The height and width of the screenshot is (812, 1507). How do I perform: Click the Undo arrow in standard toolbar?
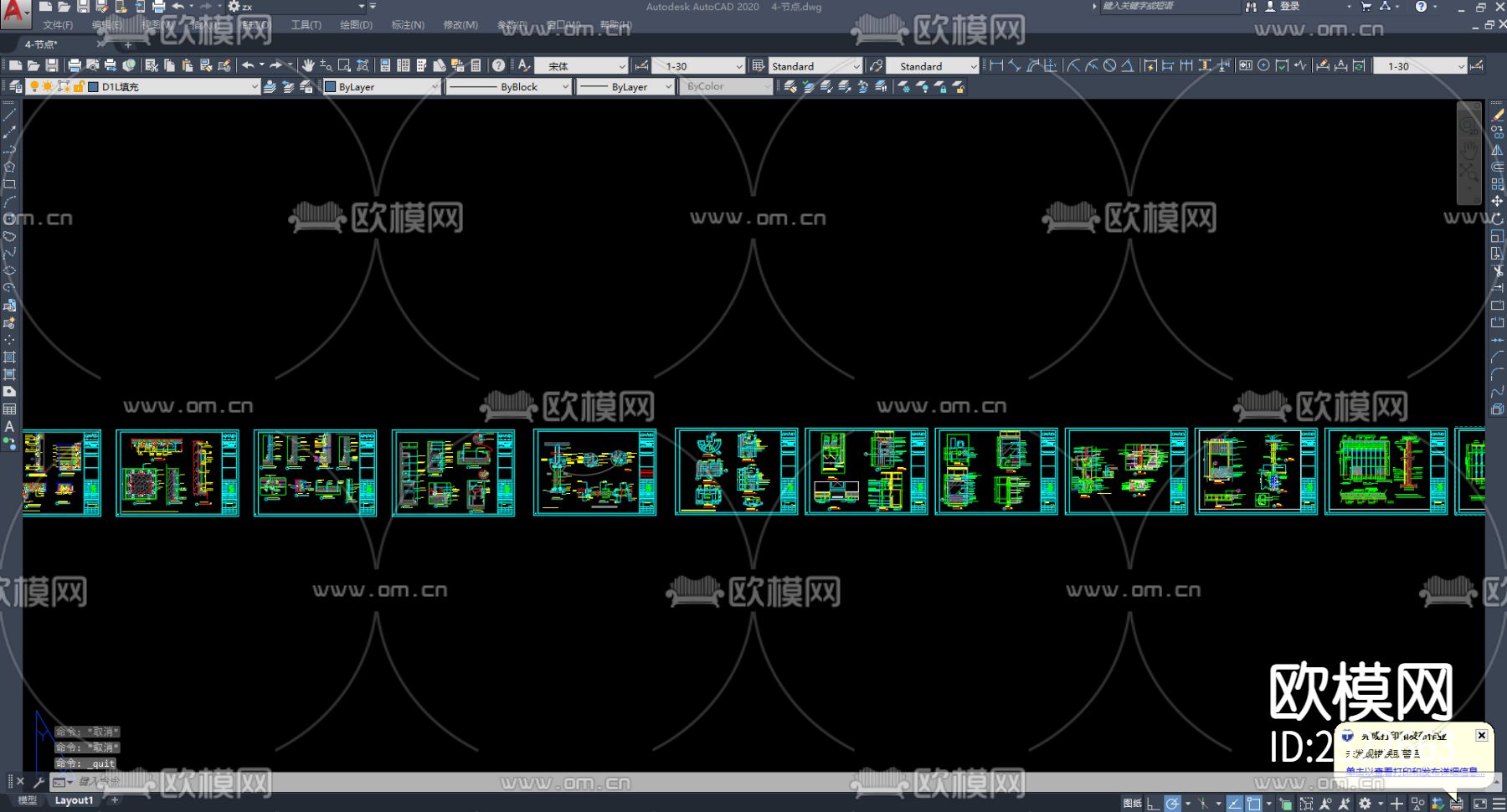click(248, 65)
